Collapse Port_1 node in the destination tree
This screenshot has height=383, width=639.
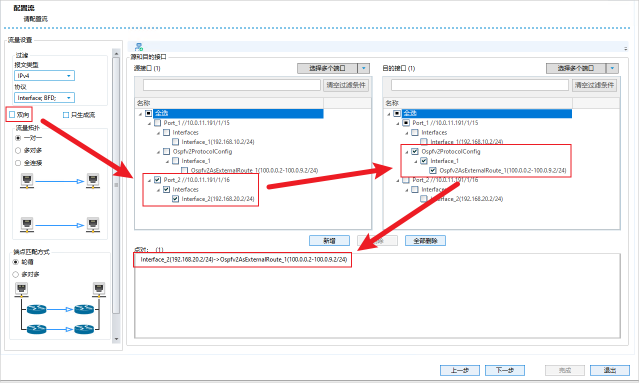pos(398,123)
